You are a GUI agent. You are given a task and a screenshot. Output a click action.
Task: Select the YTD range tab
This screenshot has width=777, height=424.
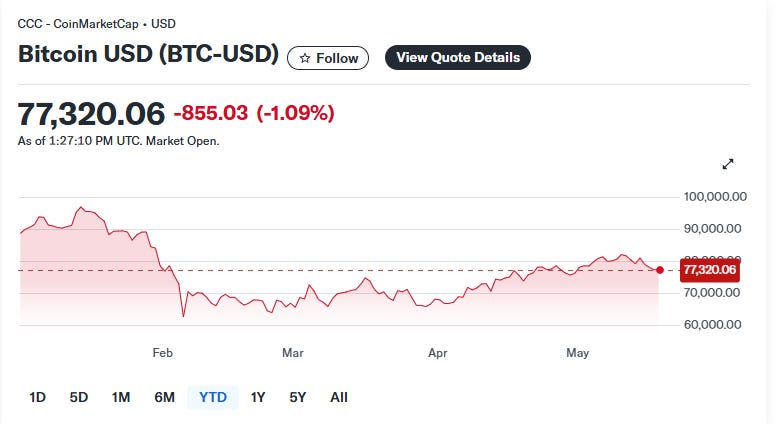coord(213,397)
